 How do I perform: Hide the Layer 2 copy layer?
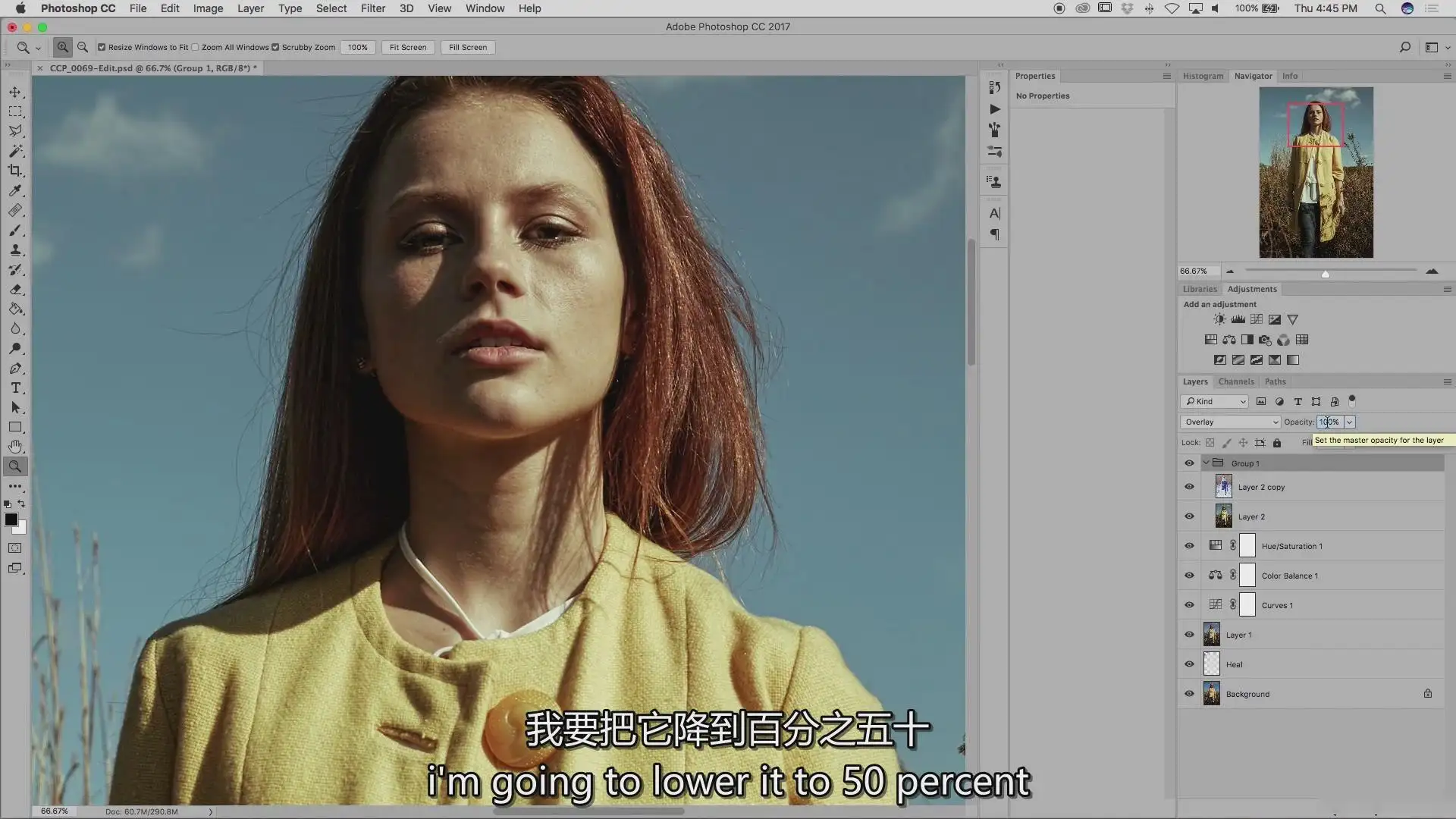pos(1189,487)
